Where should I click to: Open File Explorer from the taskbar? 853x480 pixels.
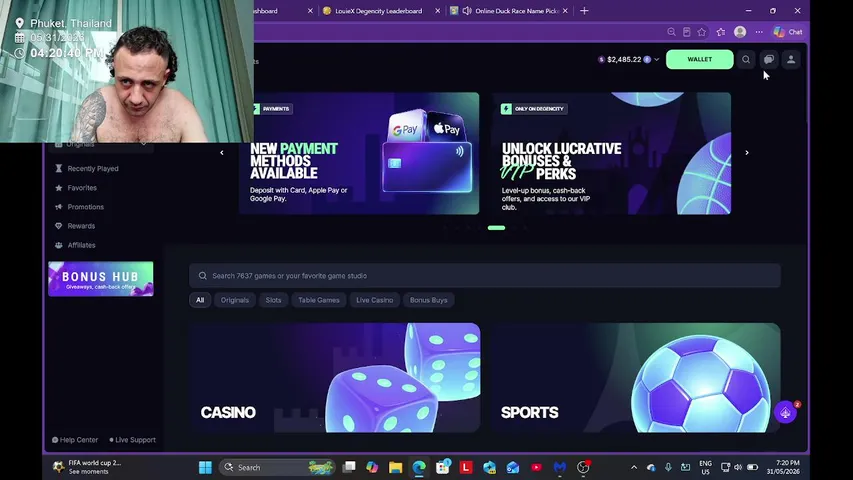[395, 467]
